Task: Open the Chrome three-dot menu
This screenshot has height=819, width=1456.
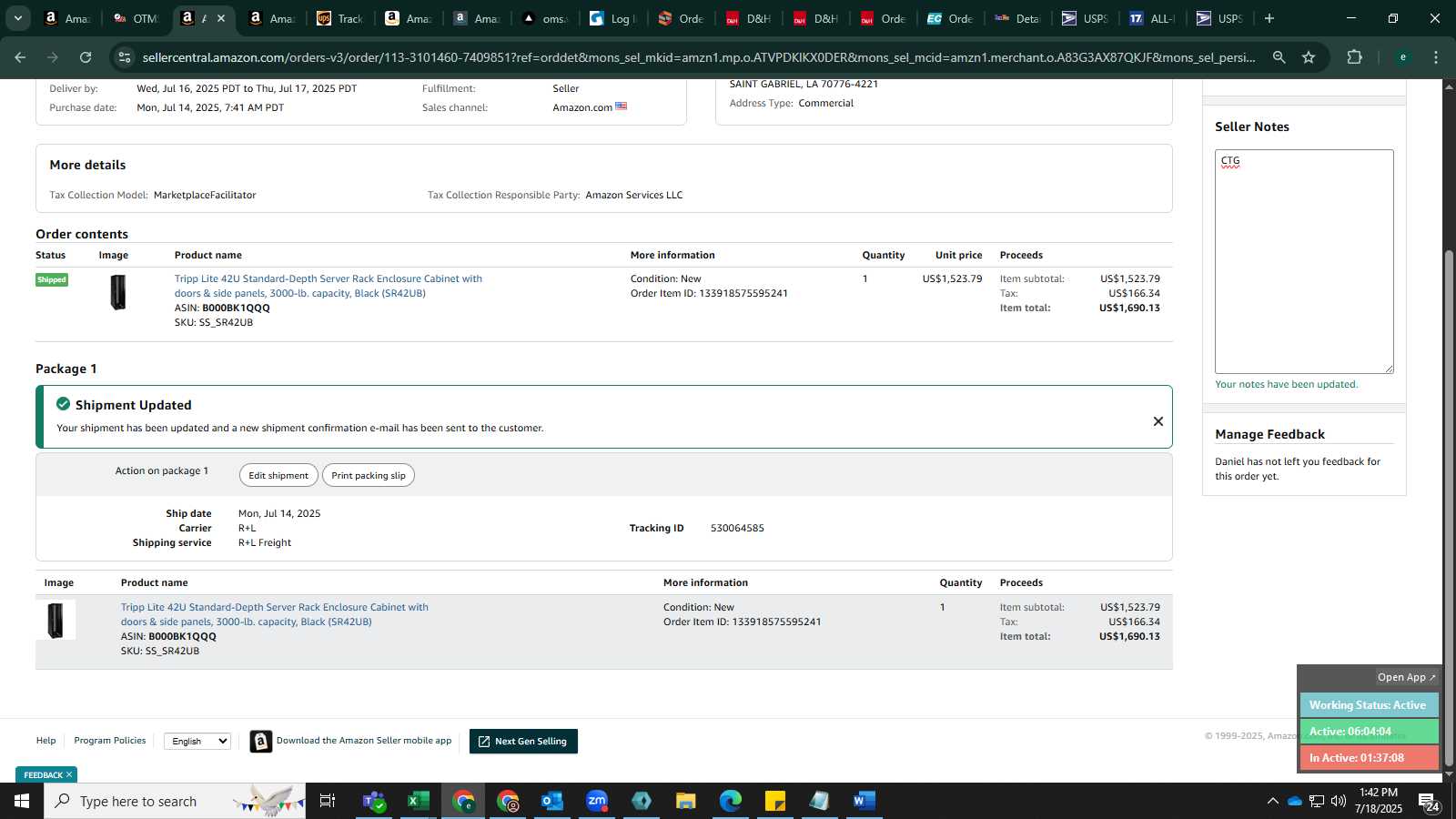Action: [1436, 57]
